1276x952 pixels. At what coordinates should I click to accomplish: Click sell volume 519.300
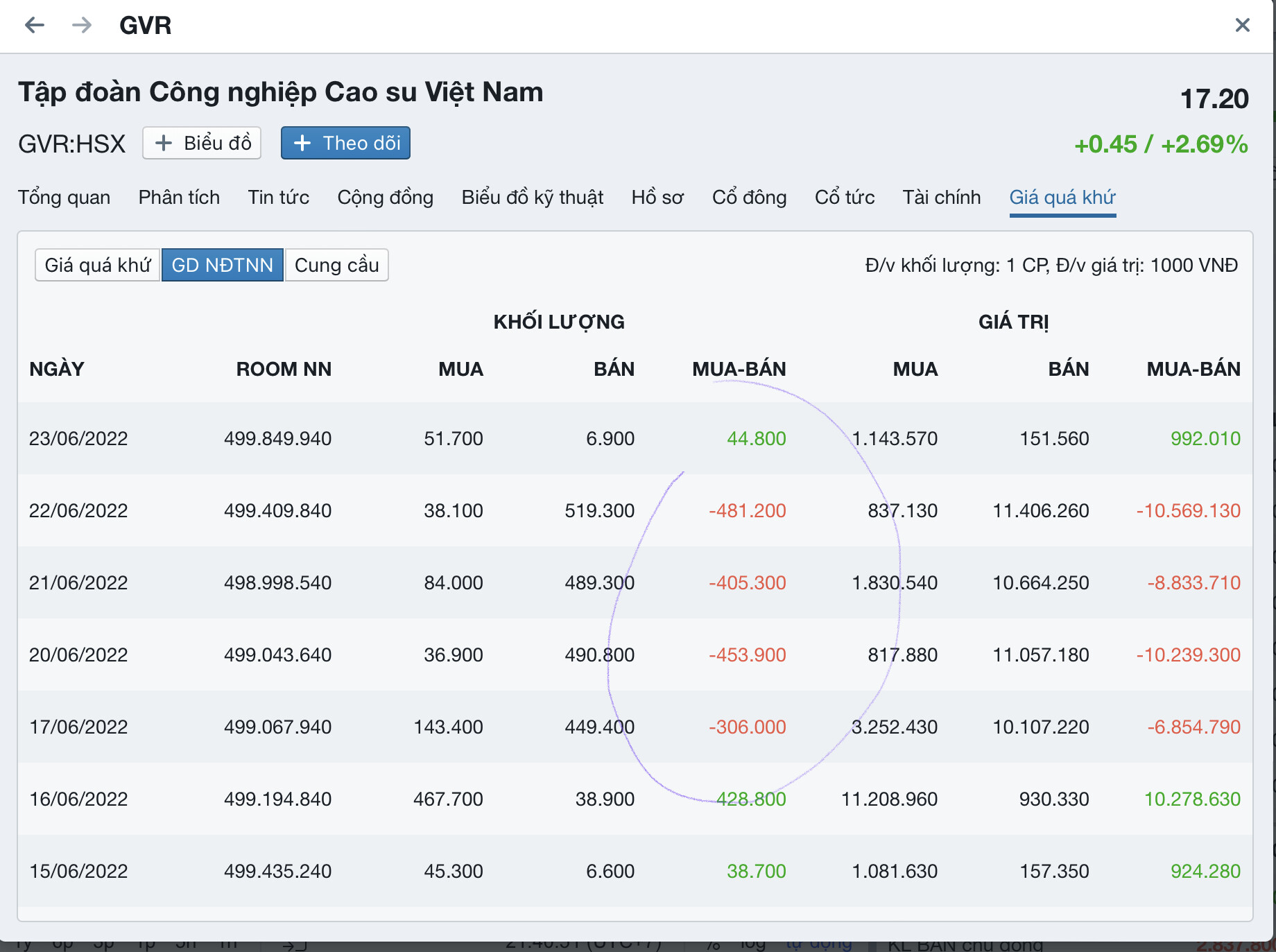[x=600, y=510]
